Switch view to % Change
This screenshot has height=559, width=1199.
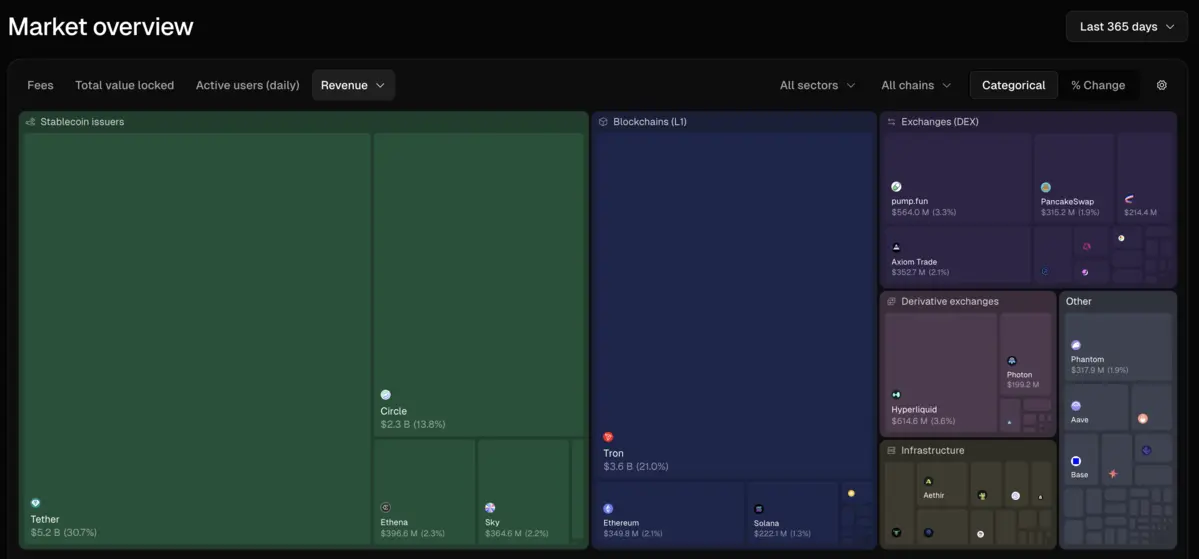point(1098,86)
